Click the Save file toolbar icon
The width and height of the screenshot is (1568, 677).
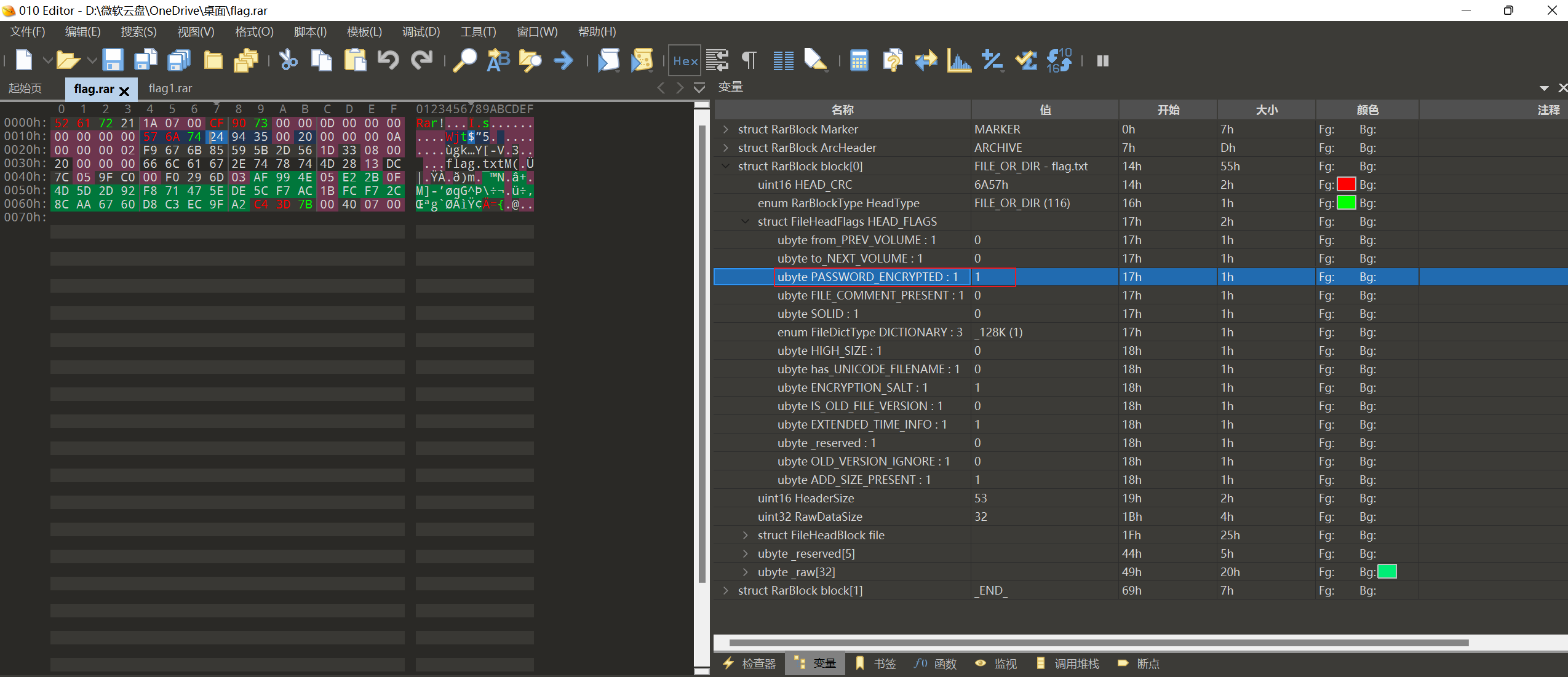(113, 60)
